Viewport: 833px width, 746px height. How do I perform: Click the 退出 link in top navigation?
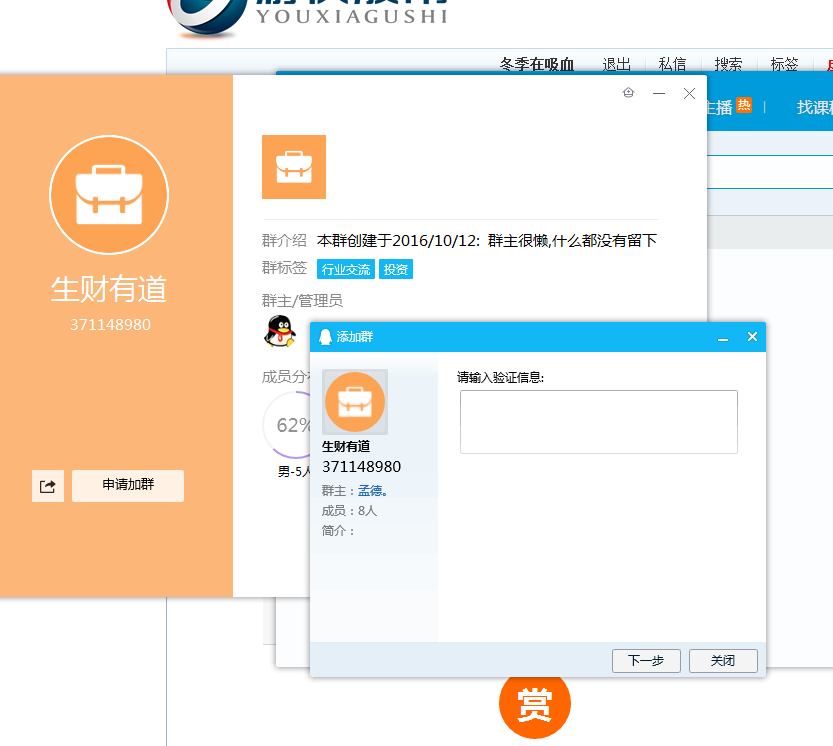tap(617, 65)
